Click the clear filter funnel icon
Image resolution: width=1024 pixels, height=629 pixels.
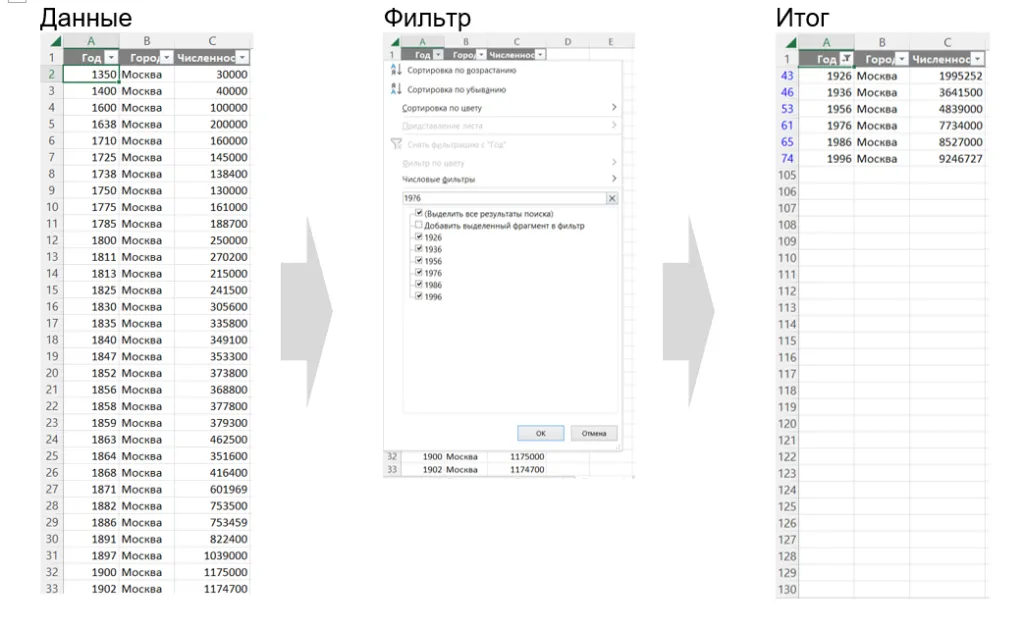[396, 144]
